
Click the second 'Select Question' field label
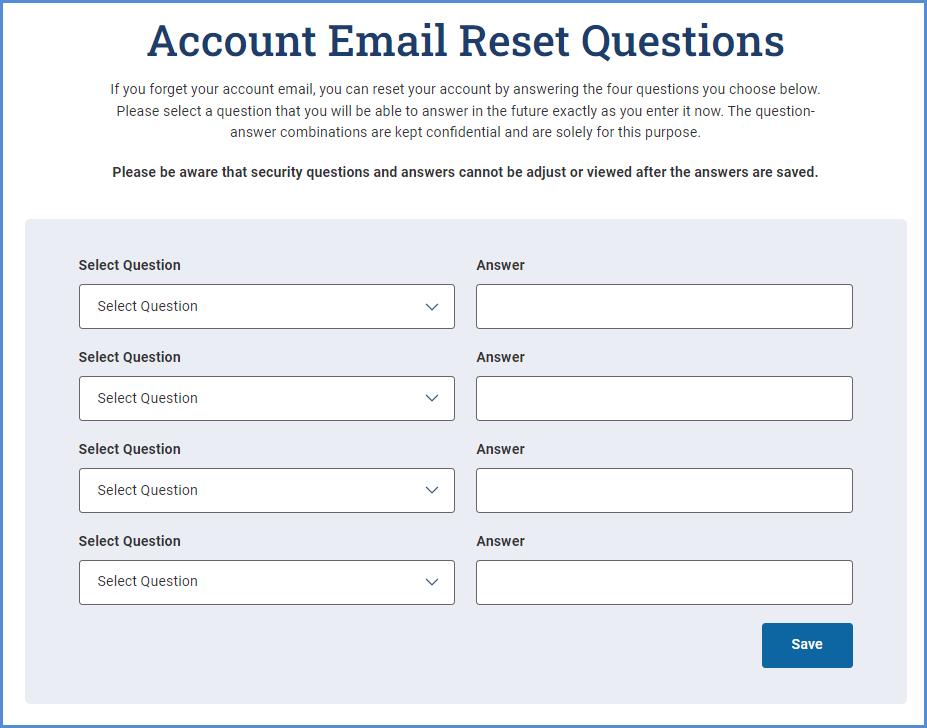130,357
